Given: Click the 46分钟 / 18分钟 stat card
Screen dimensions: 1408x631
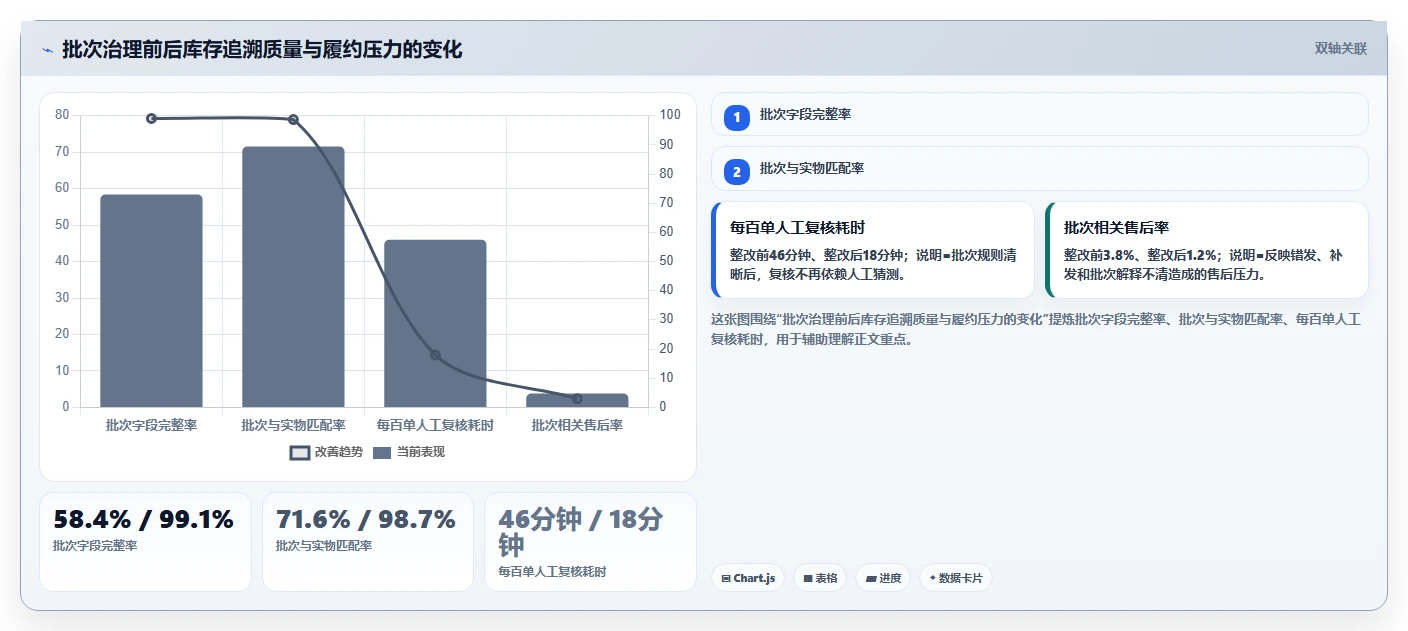Looking at the screenshot, I should click(x=590, y=541).
